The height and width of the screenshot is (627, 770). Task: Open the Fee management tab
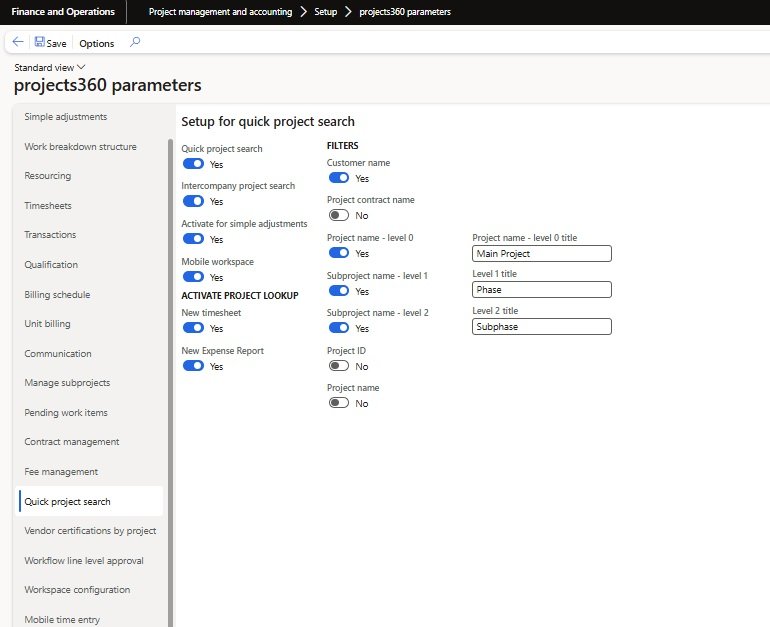pos(61,472)
